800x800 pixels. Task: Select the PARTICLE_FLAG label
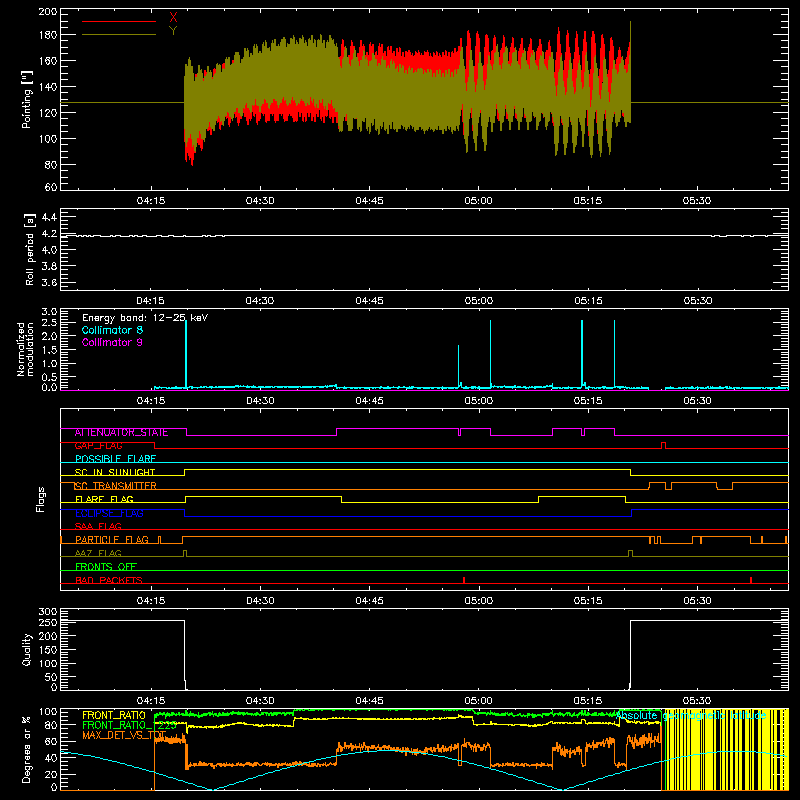point(112,540)
